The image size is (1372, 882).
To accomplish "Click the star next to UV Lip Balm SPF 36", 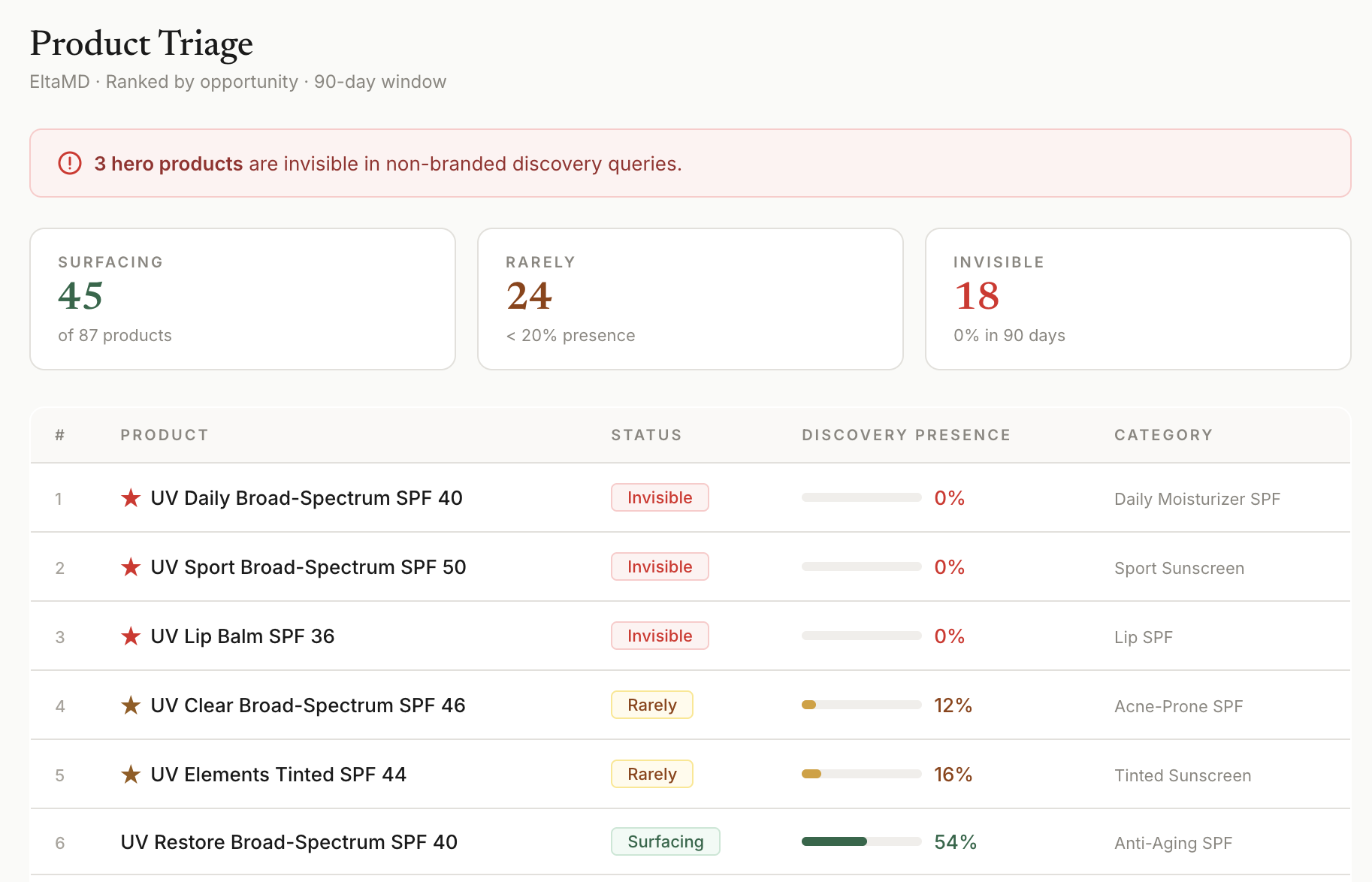I will click(131, 636).
